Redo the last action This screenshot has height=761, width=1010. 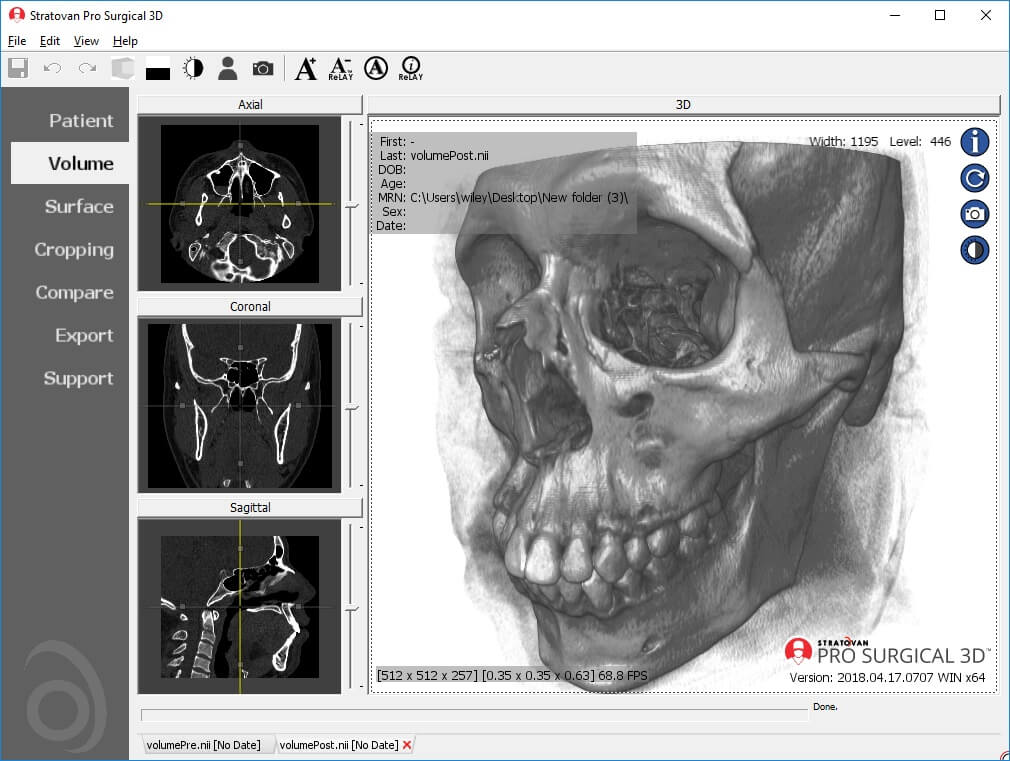coord(86,68)
